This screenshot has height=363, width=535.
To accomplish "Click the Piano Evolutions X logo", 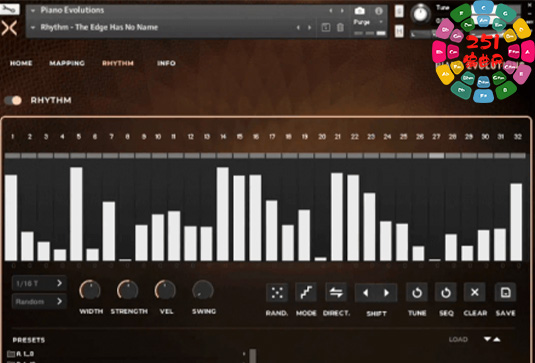I will click(x=9, y=28).
